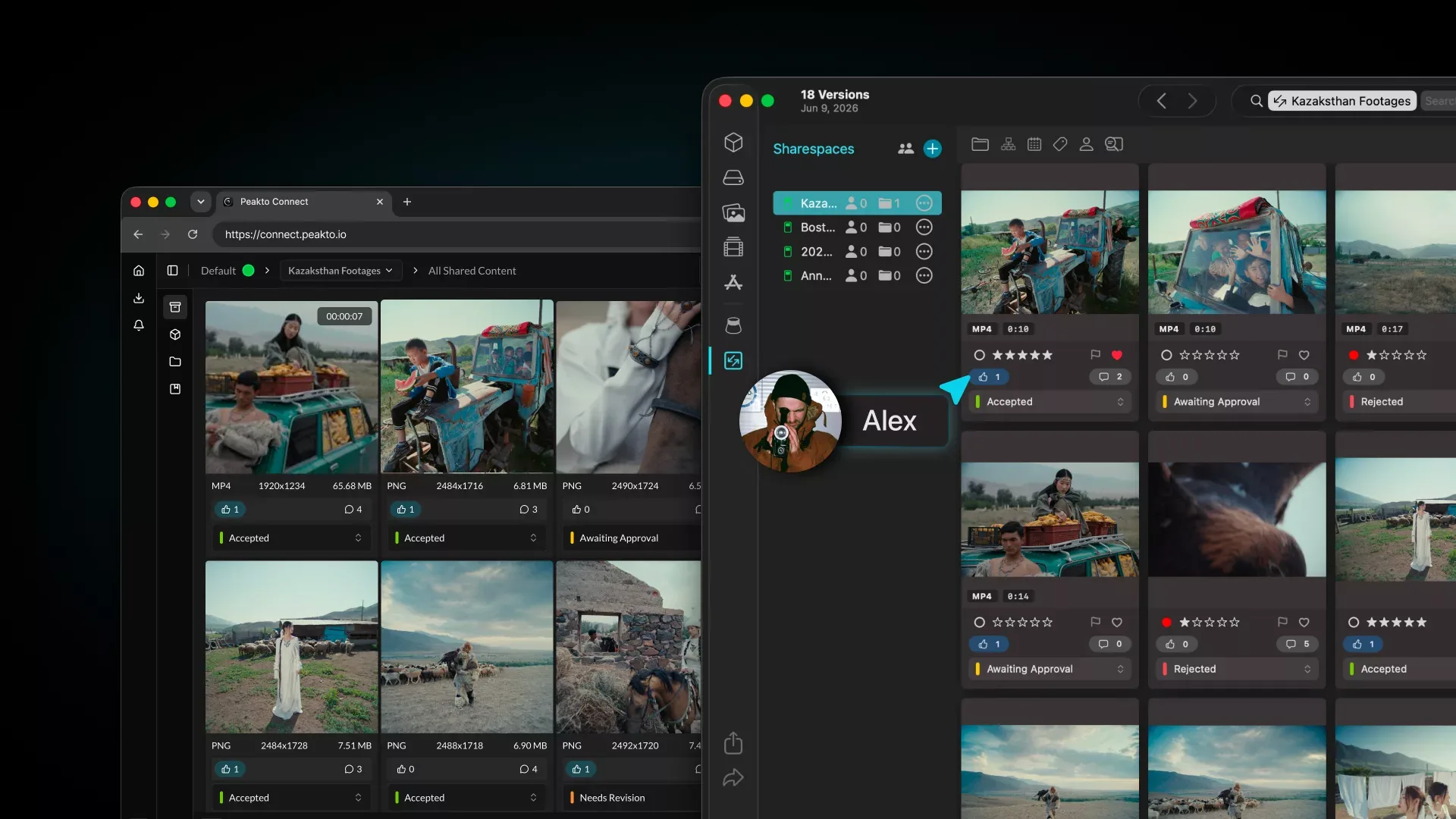
Task: Open comments on the Rejected eagle clip
Action: [1298, 645]
